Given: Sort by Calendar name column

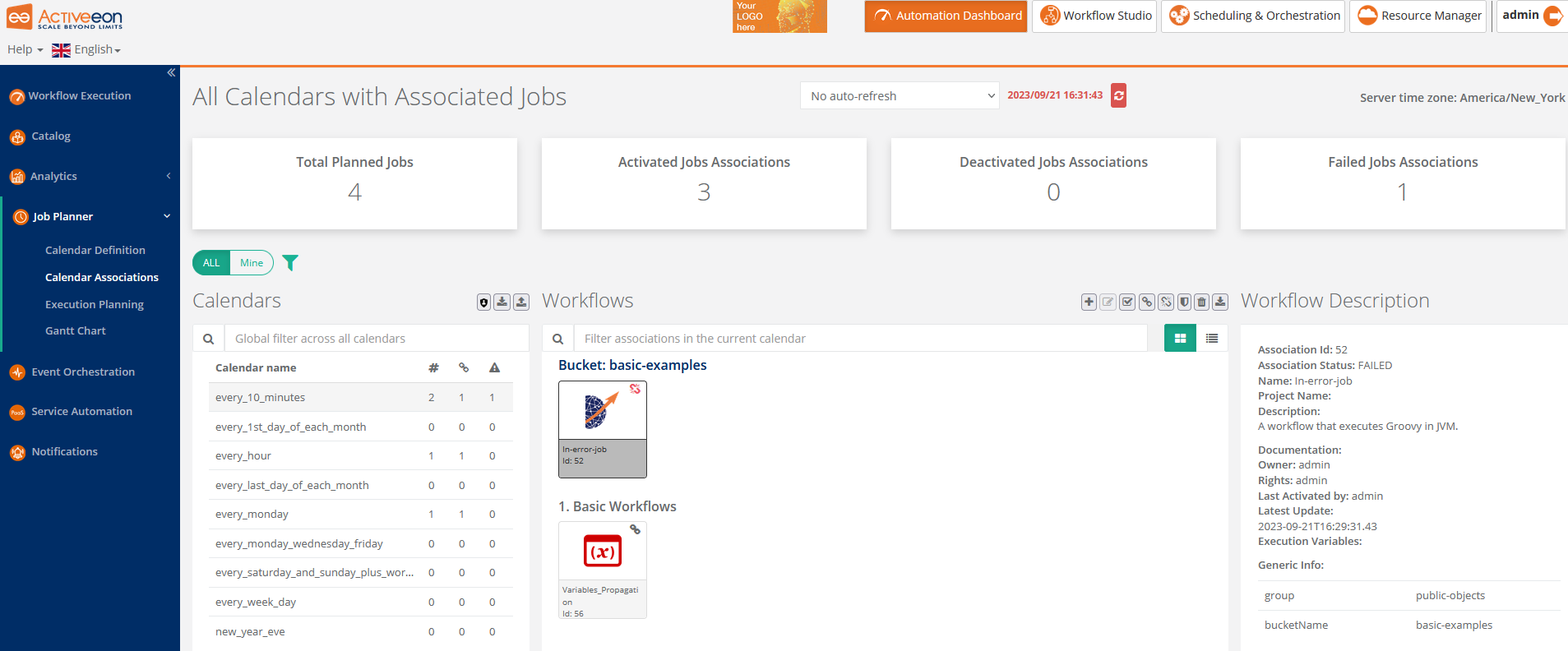Looking at the screenshot, I should pyautogui.click(x=256, y=368).
